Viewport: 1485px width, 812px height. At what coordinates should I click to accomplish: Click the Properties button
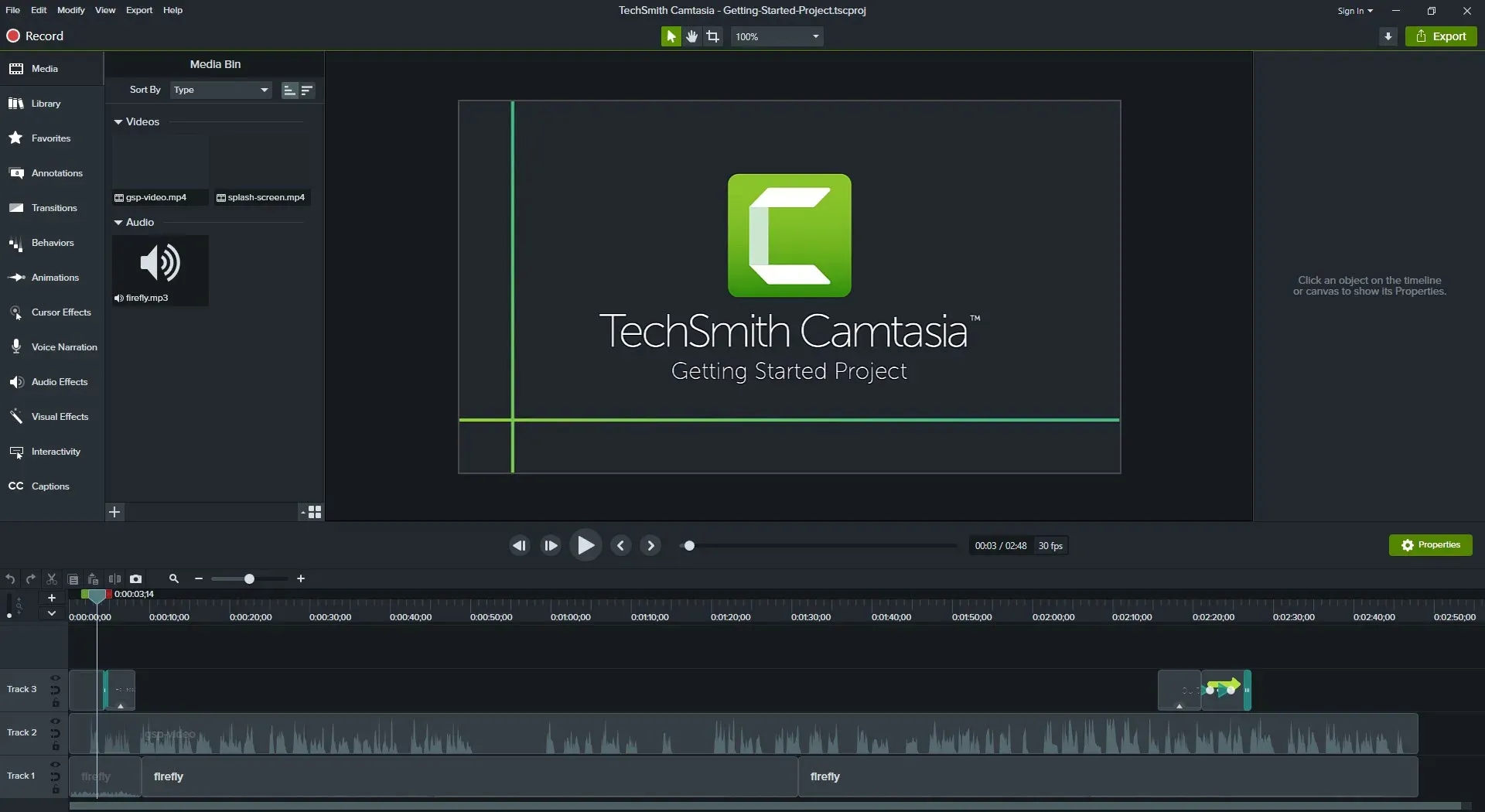tap(1430, 545)
